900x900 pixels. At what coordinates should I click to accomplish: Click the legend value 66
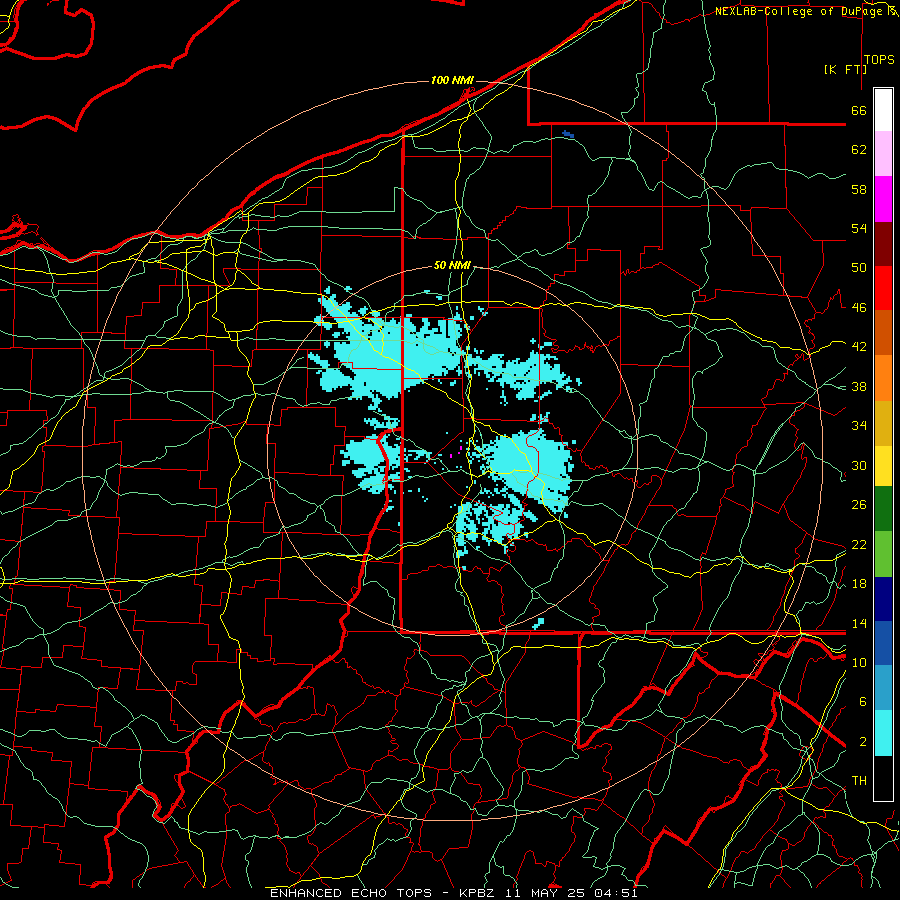coord(859,111)
